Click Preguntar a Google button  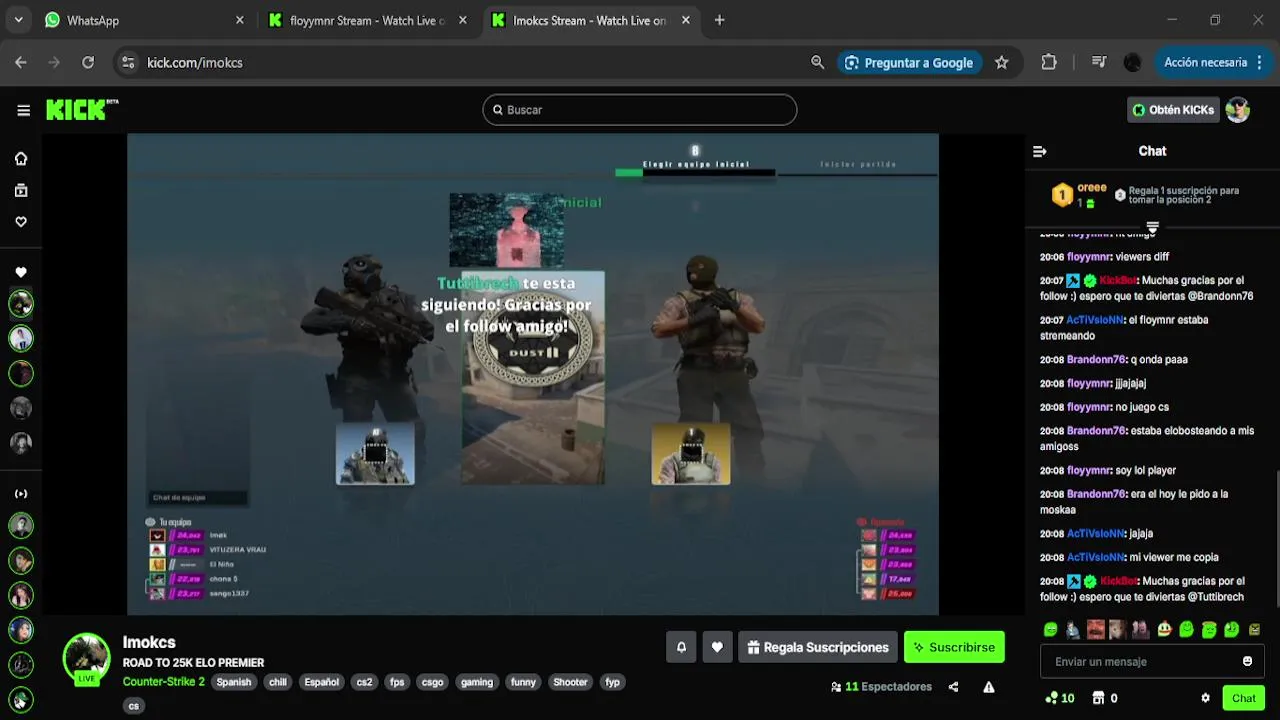(x=909, y=62)
